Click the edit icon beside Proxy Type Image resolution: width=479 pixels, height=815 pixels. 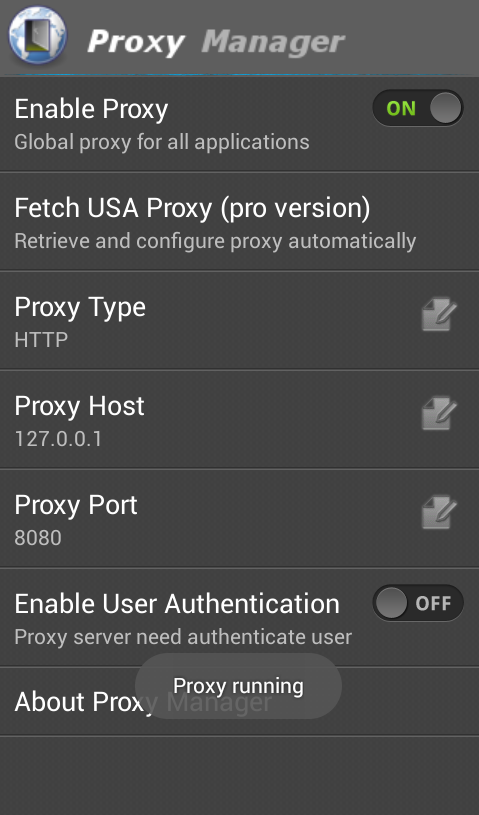click(x=439, y=314)
